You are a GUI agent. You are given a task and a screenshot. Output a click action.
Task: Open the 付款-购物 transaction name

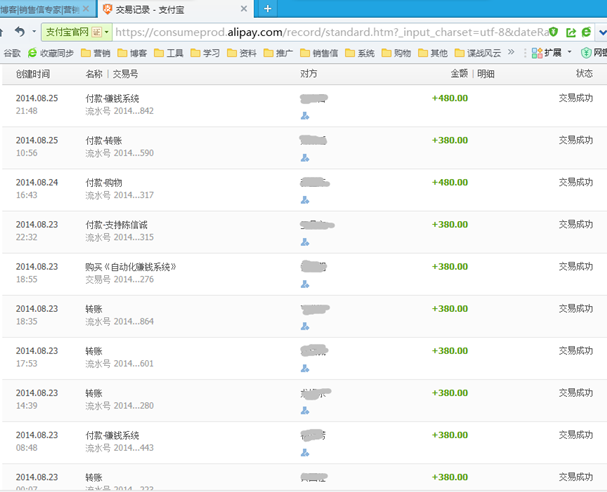coord(104,183)
